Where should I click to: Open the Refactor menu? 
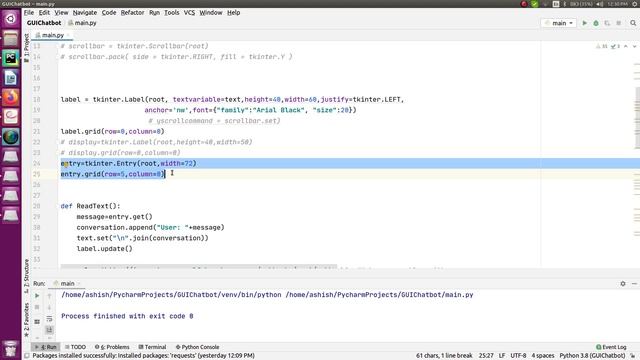coord(132,13)
